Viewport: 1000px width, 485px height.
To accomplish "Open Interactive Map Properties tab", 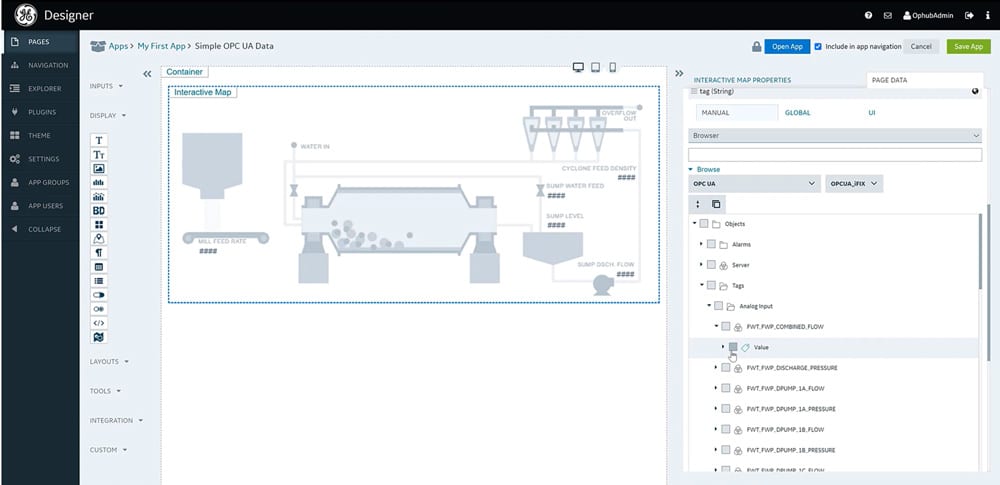I will coord(742,80).
